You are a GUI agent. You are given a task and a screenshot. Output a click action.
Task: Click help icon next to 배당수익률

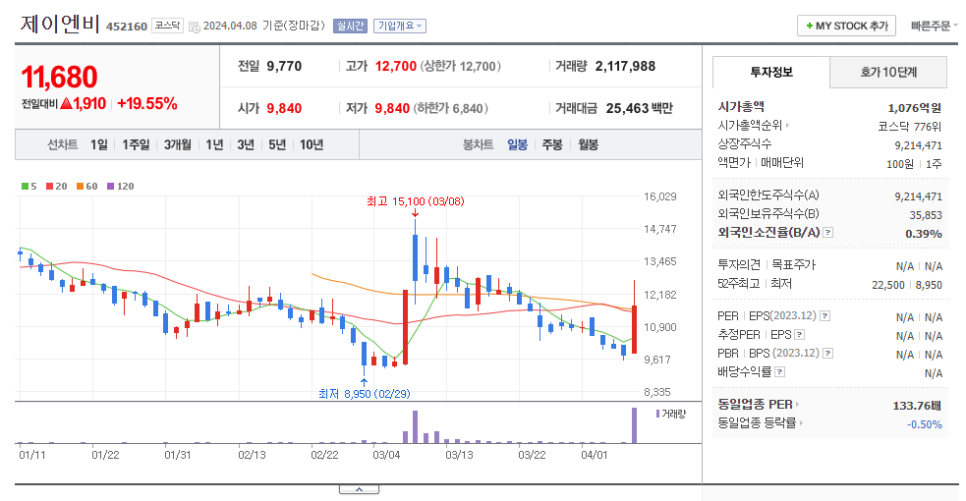pyautogui.click(x=780, y=372)
